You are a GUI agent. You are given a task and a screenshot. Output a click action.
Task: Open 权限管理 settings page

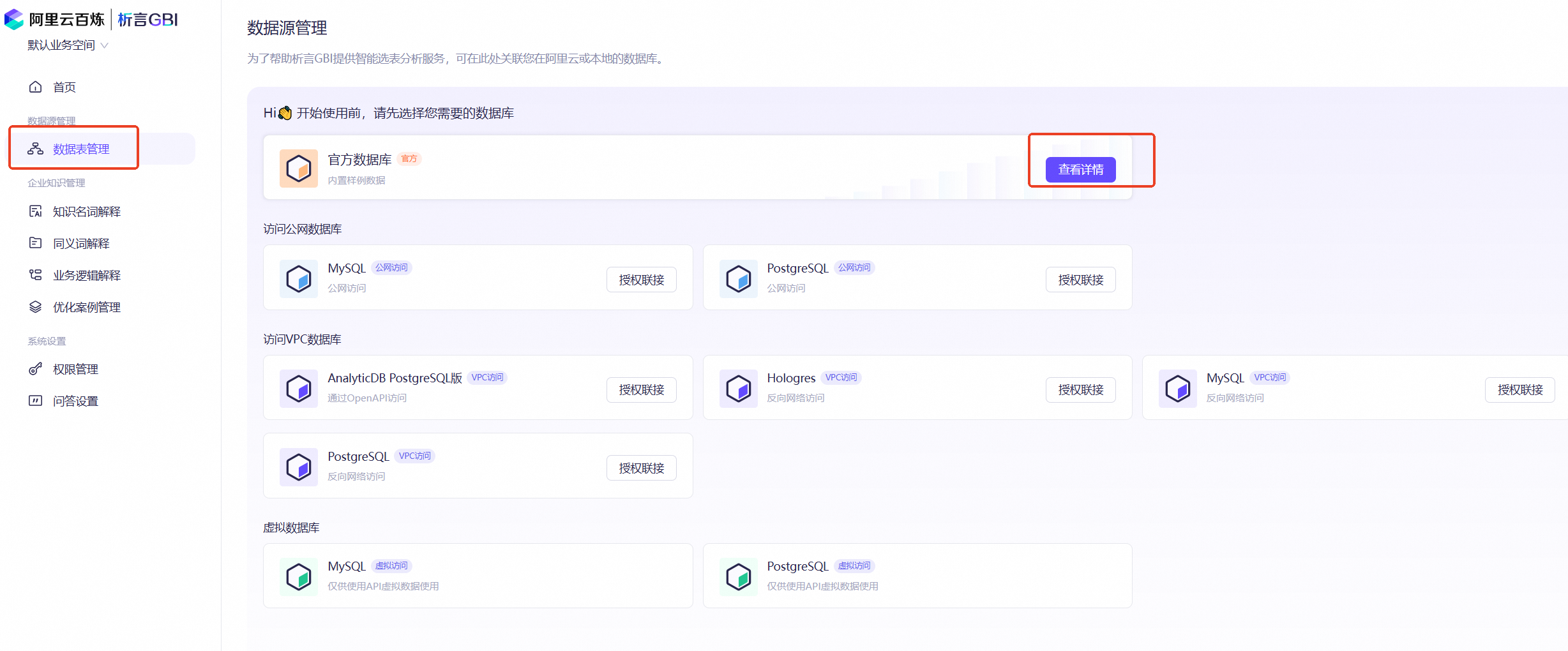pos(75,369)
